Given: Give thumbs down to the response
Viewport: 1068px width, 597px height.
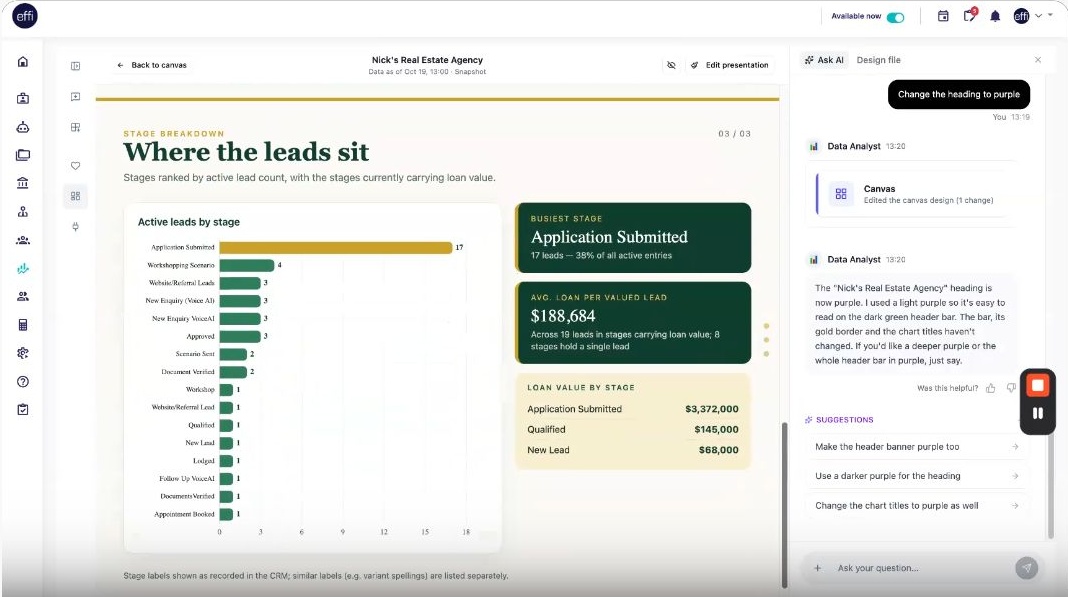Looking at the screenshot, I should [1011, 388].
